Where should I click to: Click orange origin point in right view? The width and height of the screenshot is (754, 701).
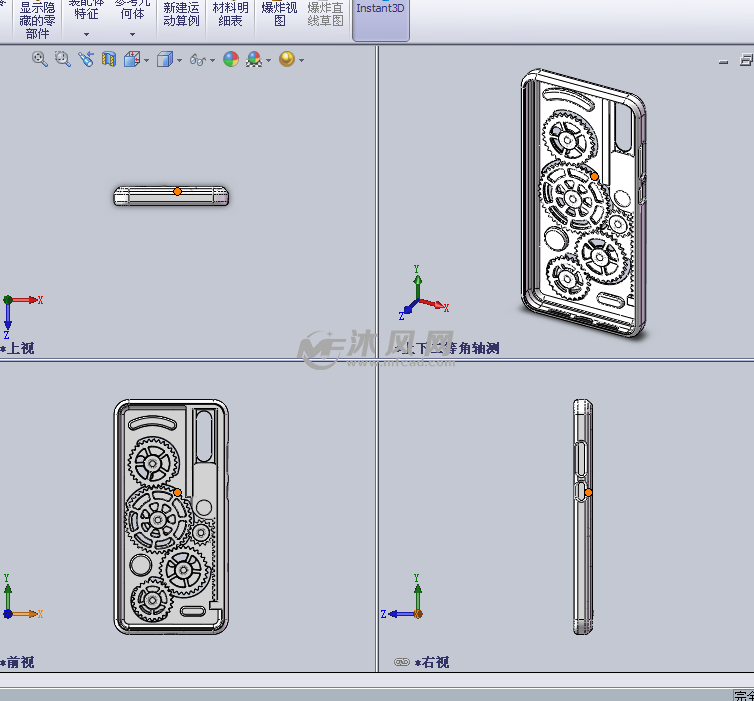click(x=588, y=492)
